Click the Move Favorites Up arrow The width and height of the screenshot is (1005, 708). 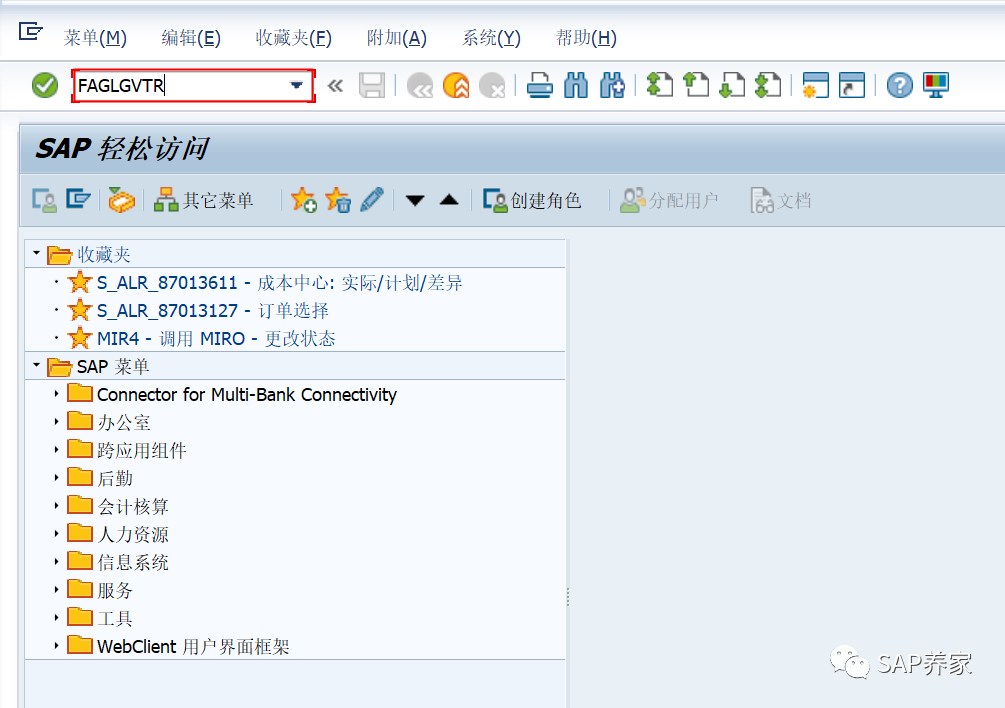coord(449,200)
